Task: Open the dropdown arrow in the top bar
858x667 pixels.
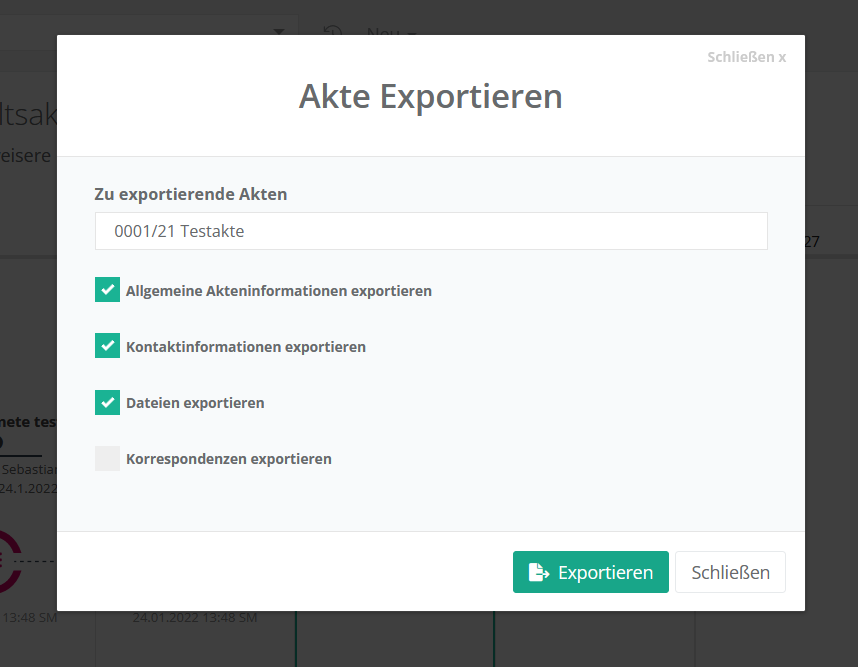Action: (279, 32)
